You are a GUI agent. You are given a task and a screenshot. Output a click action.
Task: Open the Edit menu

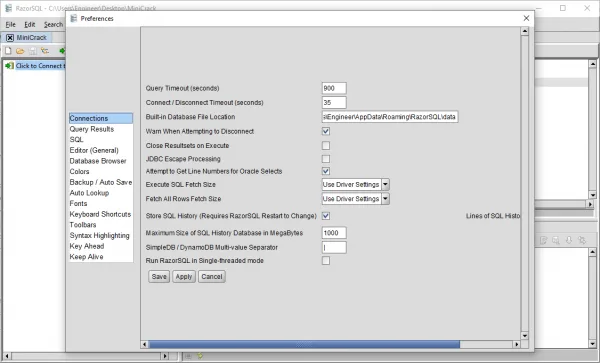point(29,24)
